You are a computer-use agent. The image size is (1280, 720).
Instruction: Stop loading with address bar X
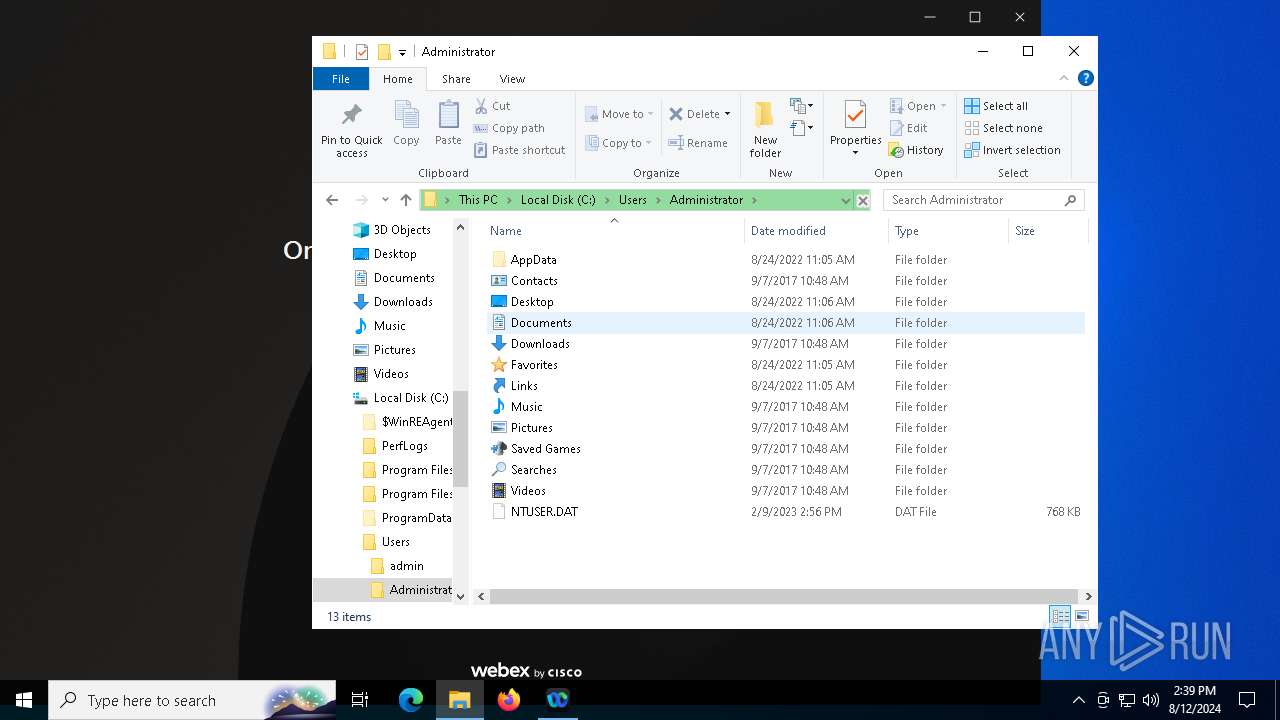(863, 200)
